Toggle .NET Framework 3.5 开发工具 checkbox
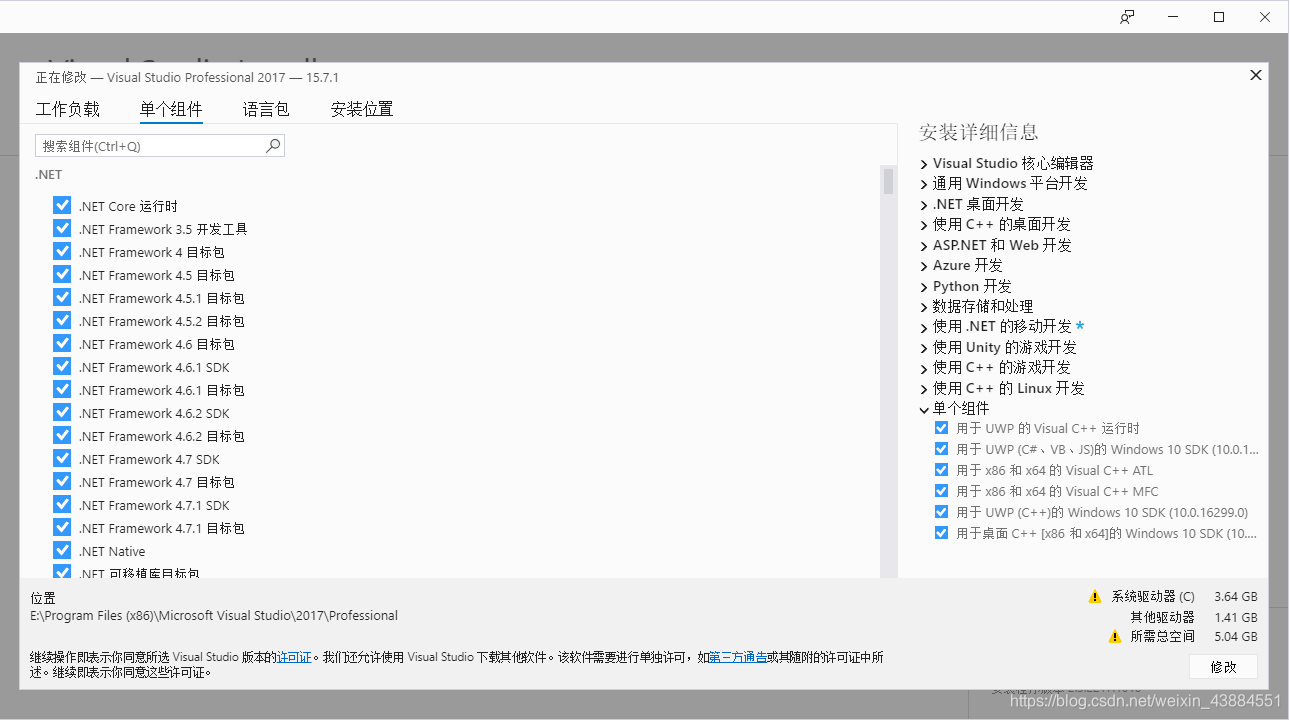Viewport: 1290px width, 720px height. pyautogui.click(x=62, y=229)
